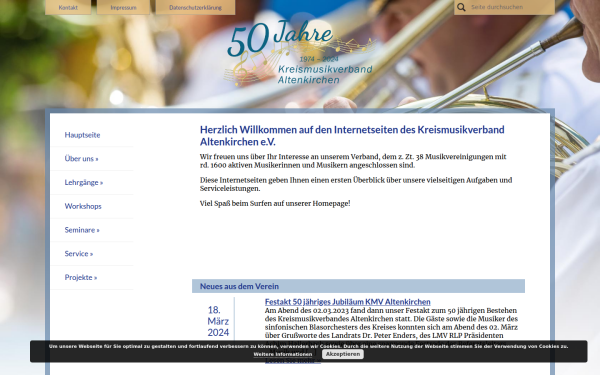Open the Datenschutzerklärung page
This screenshot has height=375, width=600.
point(195,7)
